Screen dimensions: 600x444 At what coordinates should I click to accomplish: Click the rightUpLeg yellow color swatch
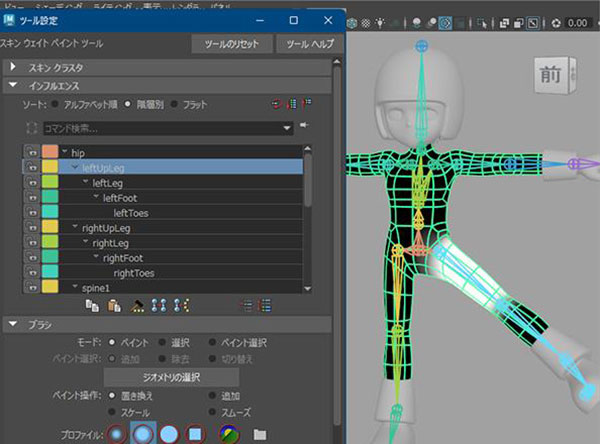pos(51,228)
